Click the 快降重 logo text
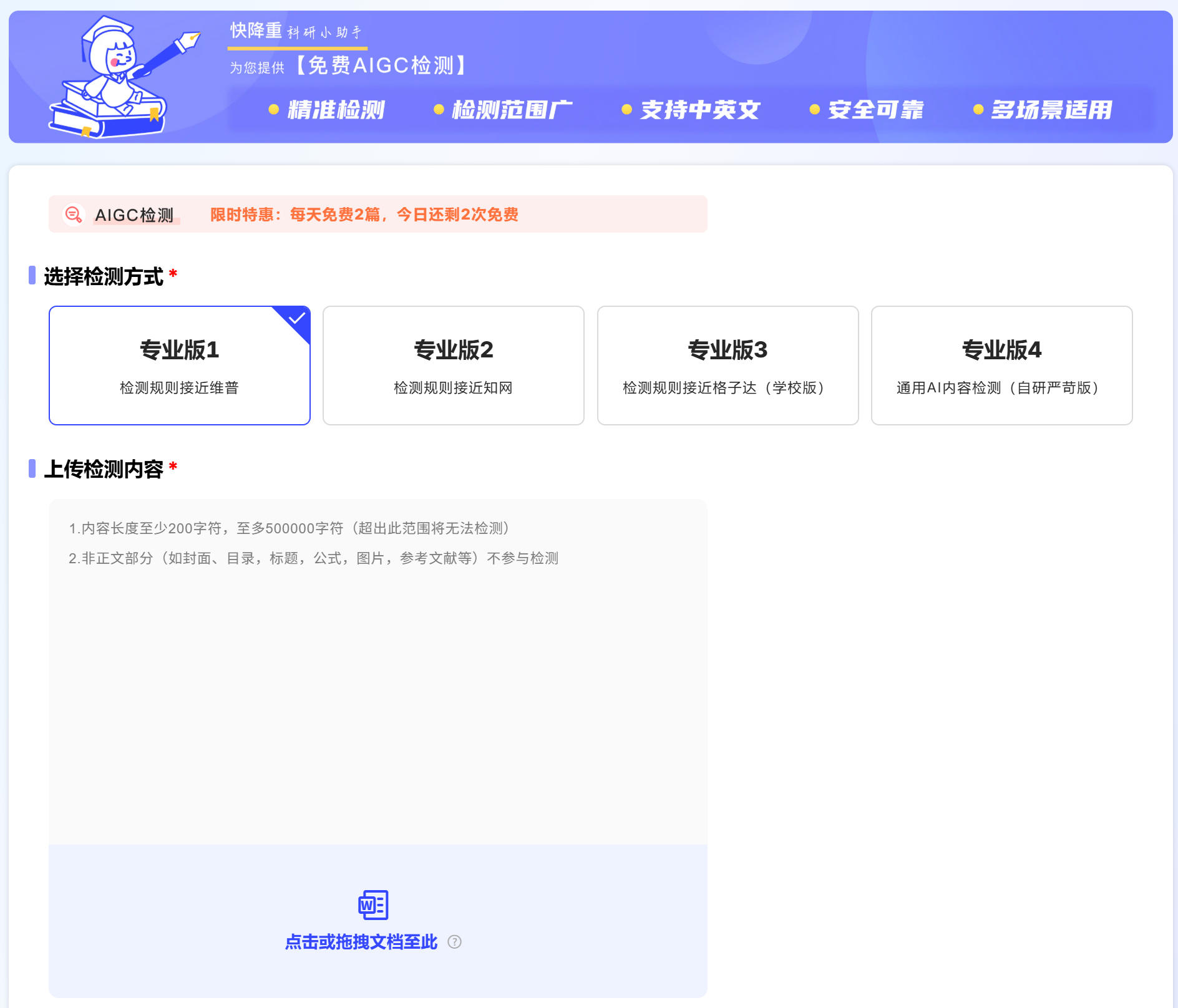This screenshot has width=1178, height=1008. tap(256, 30)
